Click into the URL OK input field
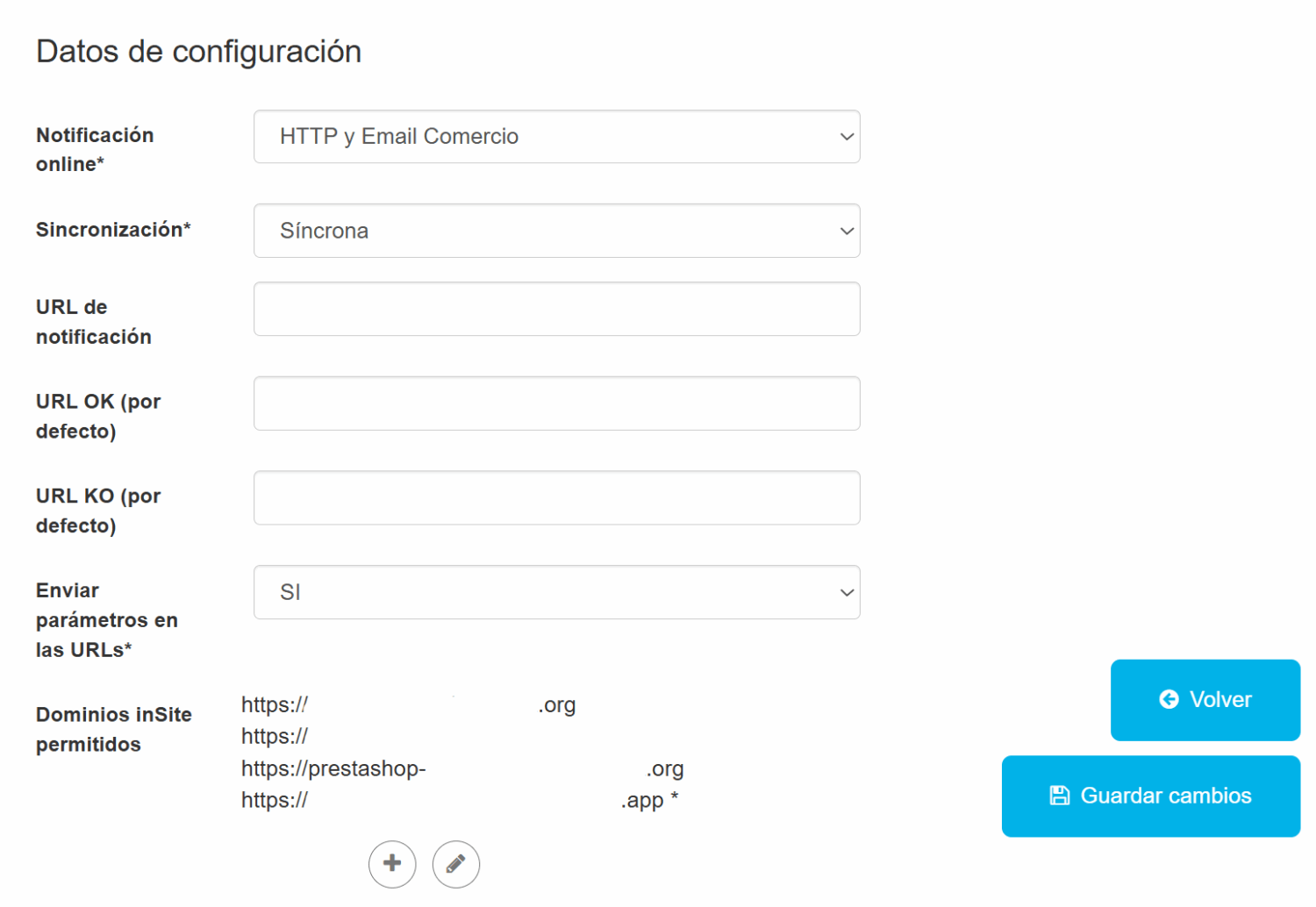This screenshot has height=907, width=1316. click(556, 404)
